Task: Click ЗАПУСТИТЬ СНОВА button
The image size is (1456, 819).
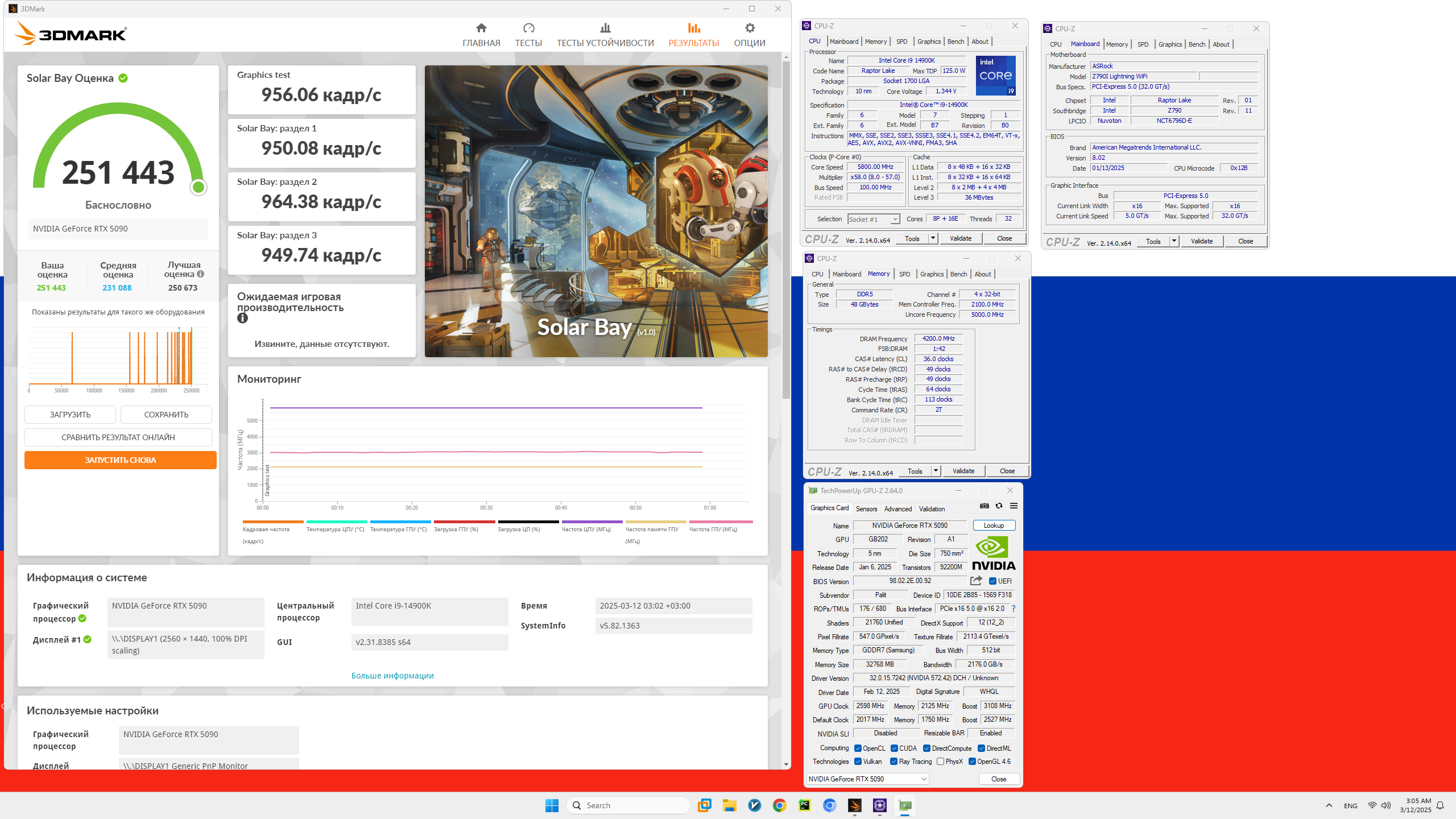Action: coord(120,460)
